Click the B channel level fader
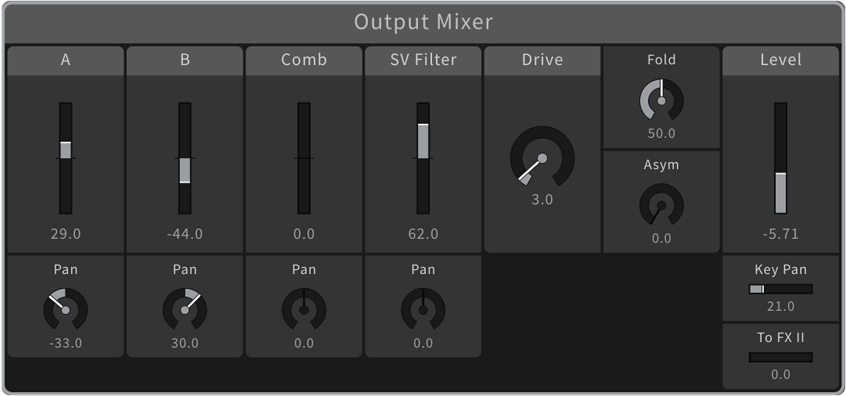The image size is (846, 396). pyautogui.click(x=185, y=158)
